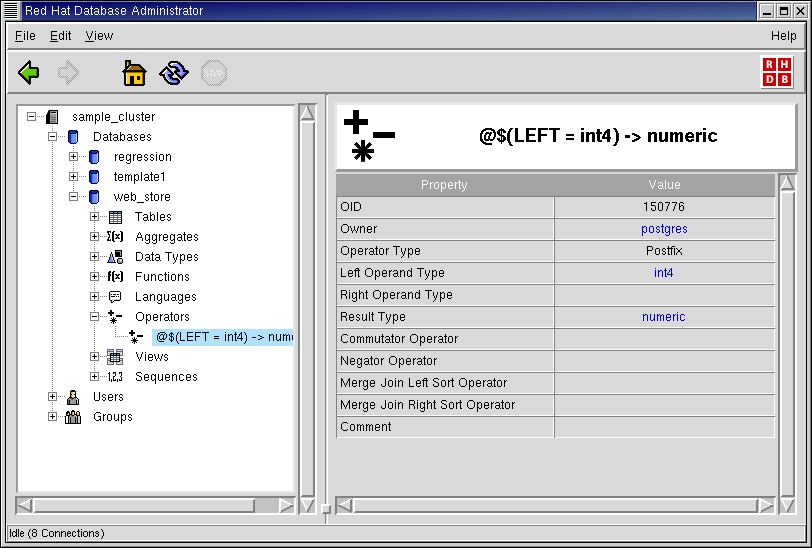Click the Sequences 1,2,3 icon
812x548 pixels.
pyautogui.click(x=115, y=377)
